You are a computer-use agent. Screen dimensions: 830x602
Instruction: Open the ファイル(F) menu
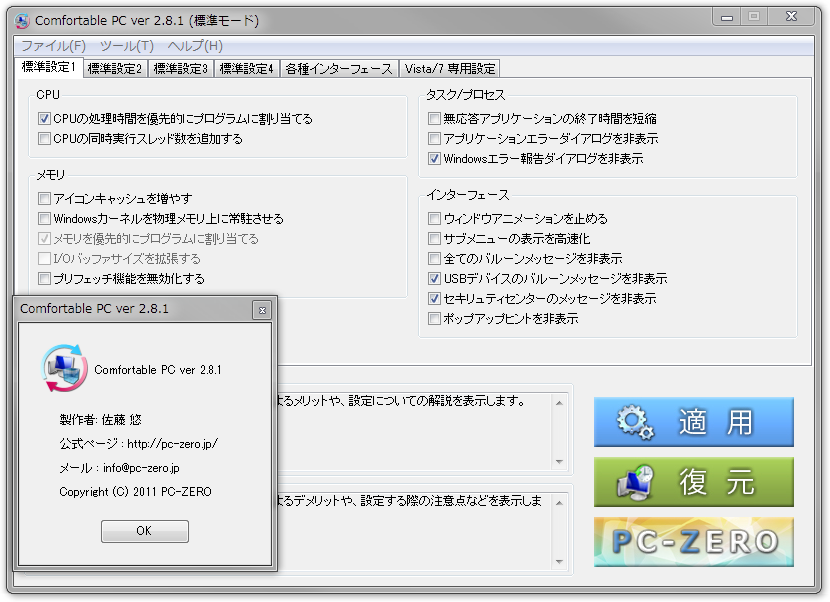53,46
